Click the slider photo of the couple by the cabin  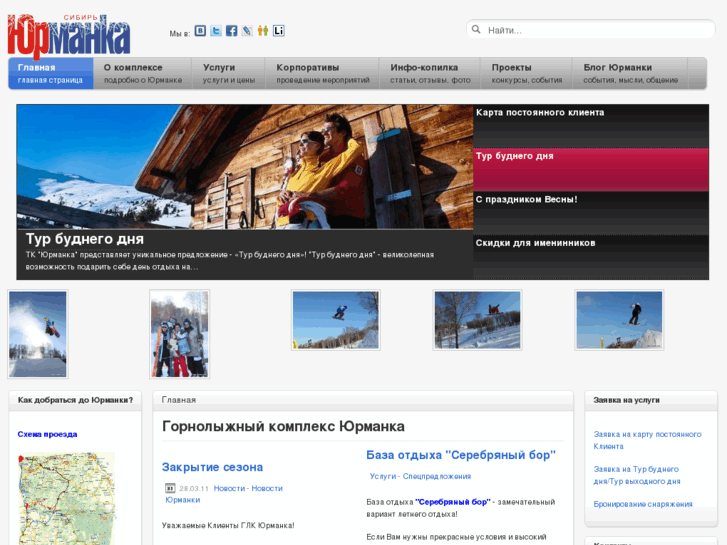click(245, 167)
